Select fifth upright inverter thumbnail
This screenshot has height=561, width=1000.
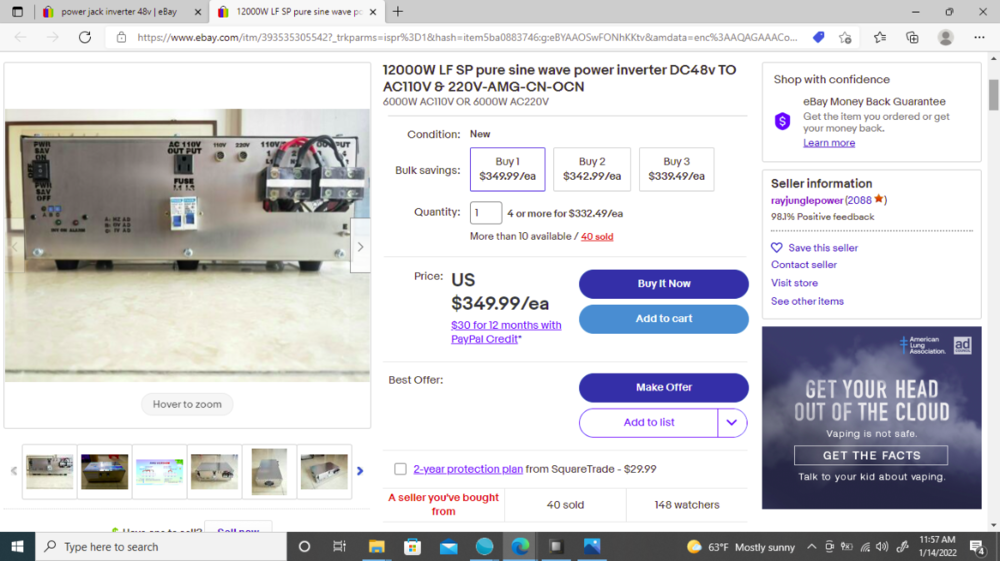click(269, 472)
